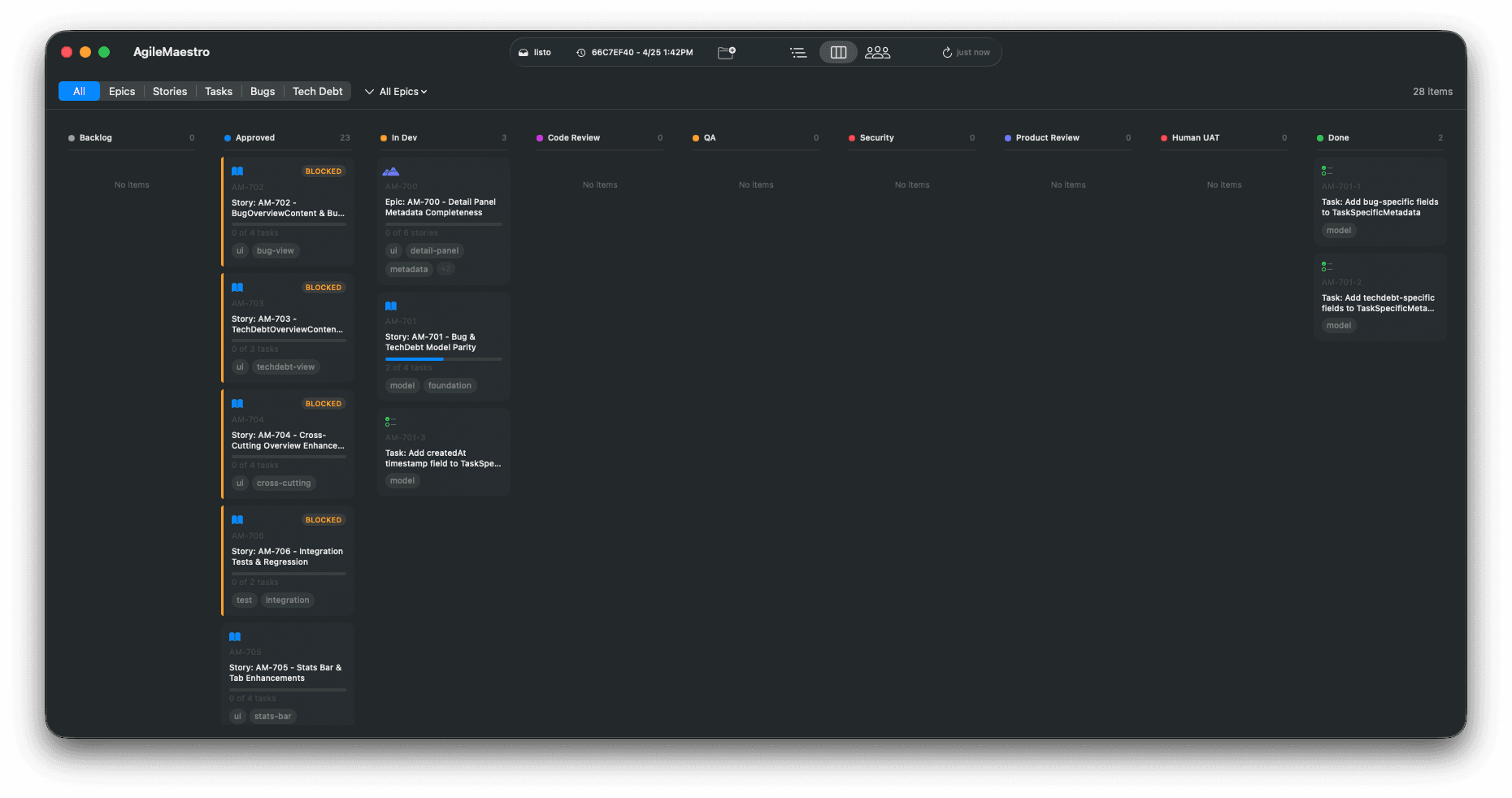Select the Bugs filter tab
Screen dimensions: 1512x798
coord(263,91)
